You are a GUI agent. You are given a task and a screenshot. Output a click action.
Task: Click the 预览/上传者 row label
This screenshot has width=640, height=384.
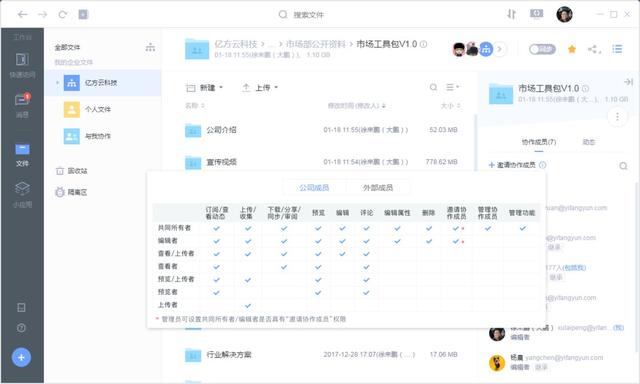coord(176,279)
